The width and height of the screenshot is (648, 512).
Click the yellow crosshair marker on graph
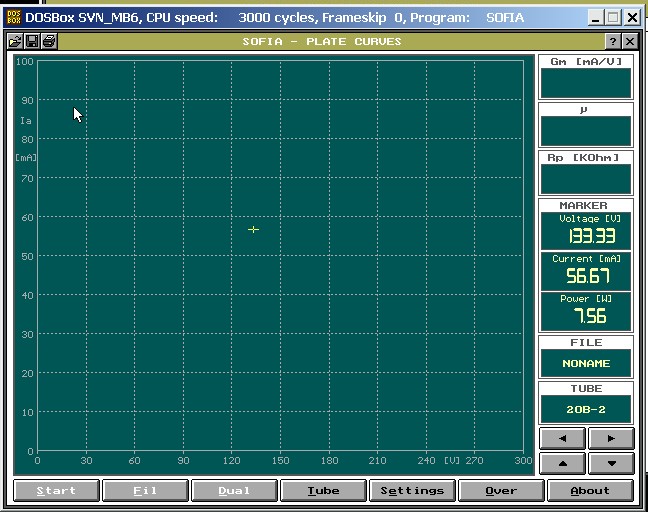(x=253, y=230)
